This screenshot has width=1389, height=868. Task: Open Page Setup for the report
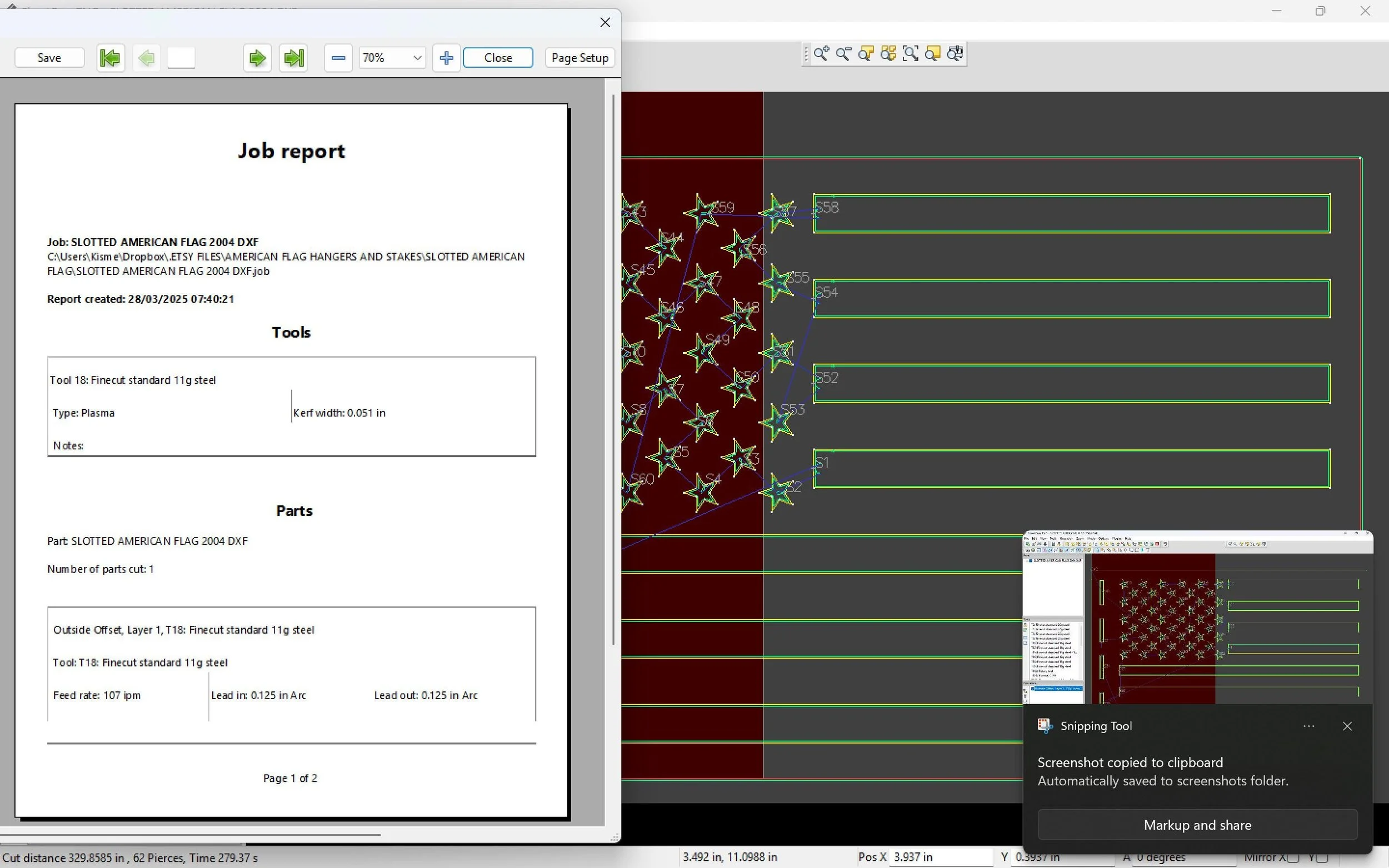(x=579, y=58)
